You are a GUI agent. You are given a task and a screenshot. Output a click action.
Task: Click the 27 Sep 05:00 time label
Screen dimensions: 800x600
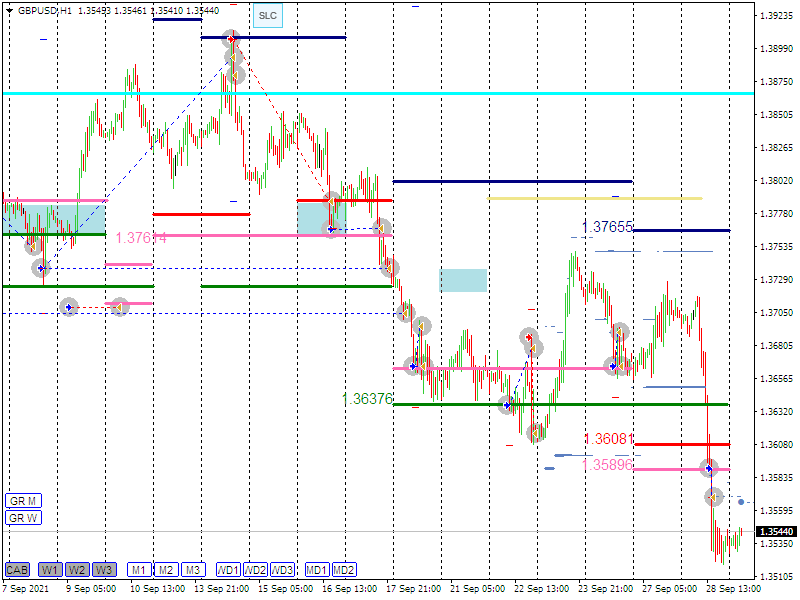669,589
